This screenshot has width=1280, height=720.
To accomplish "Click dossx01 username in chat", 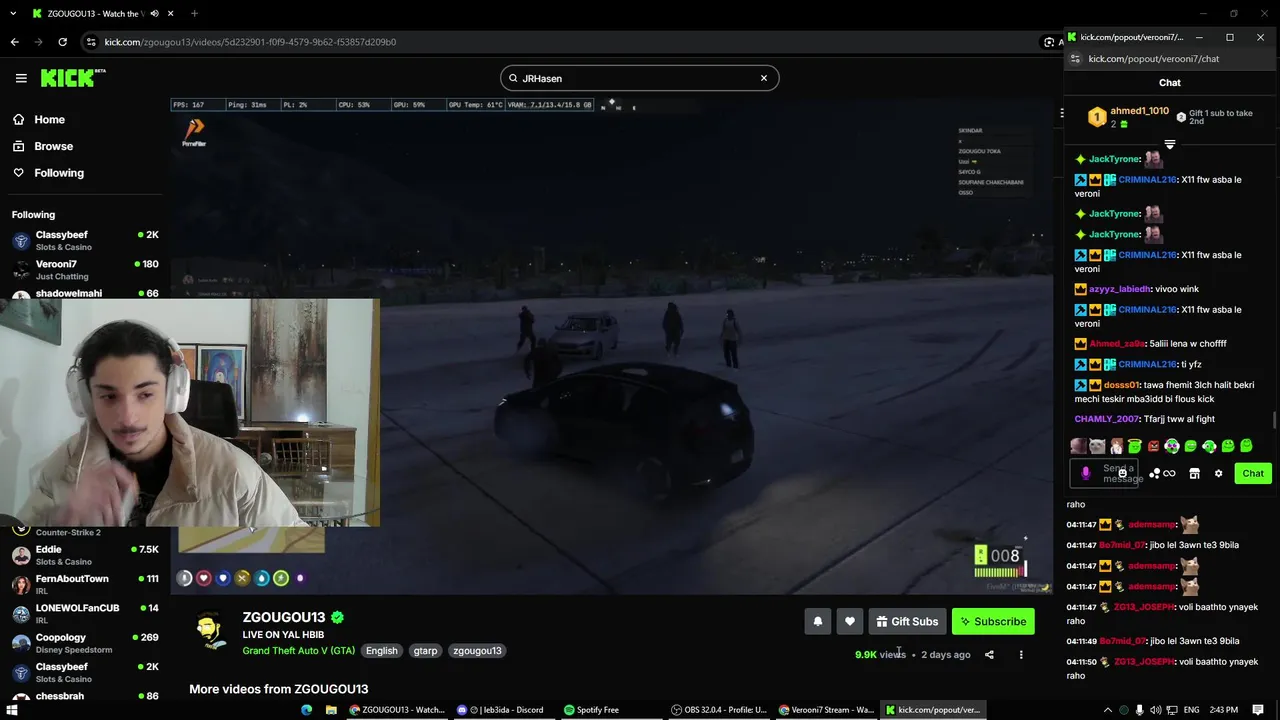I will [1122, 385].
